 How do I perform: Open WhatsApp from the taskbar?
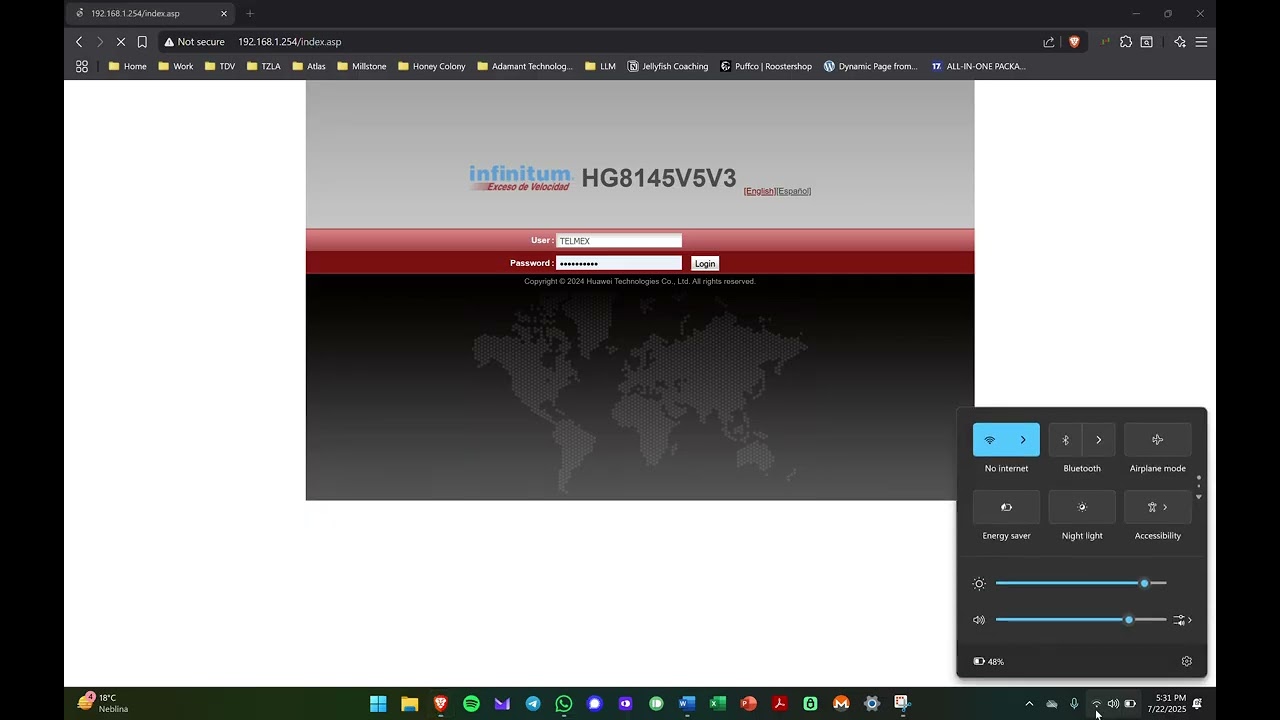click(564, 704)
